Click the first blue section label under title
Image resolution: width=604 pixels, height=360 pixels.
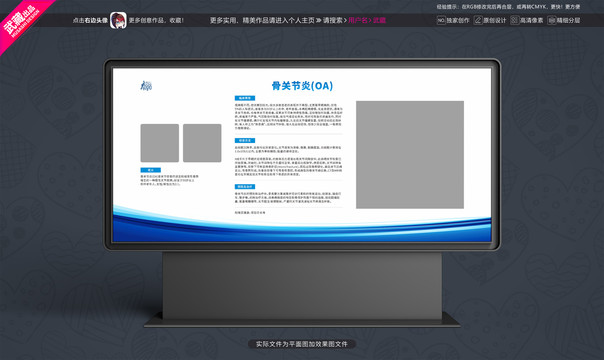pyautogui.click(x=245, y=98)
